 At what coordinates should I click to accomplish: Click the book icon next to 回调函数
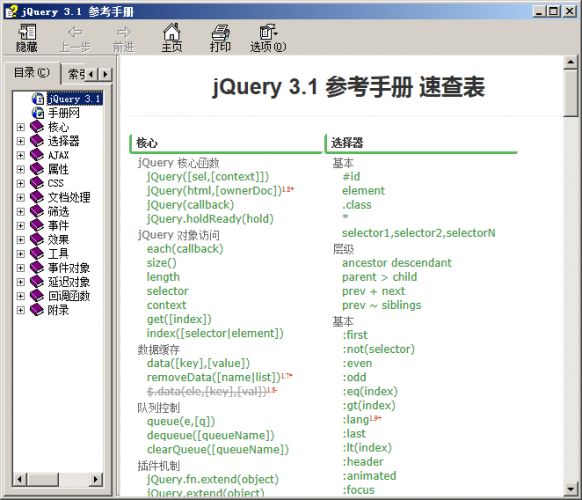pyautogui.click(x=37, y=296)
